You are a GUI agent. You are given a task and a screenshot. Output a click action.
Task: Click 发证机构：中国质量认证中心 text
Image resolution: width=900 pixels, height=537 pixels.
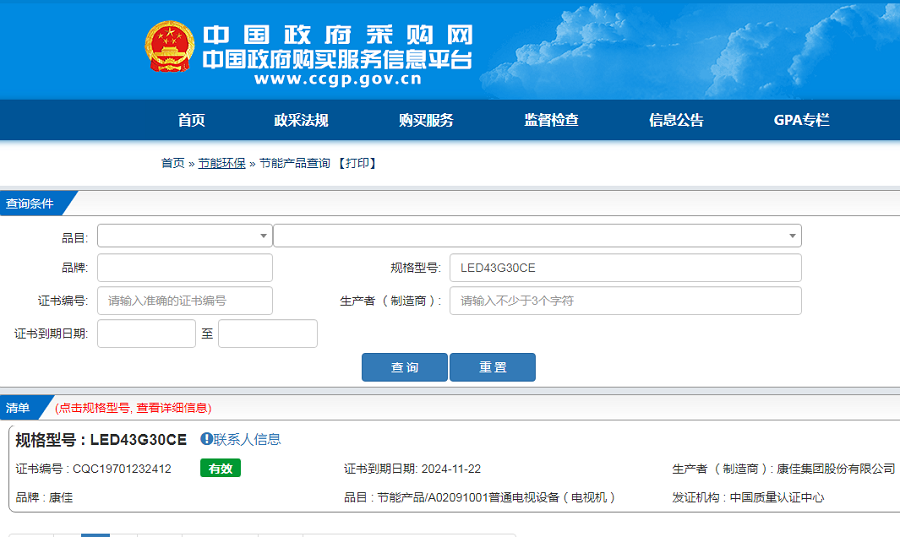coord(748,497)
